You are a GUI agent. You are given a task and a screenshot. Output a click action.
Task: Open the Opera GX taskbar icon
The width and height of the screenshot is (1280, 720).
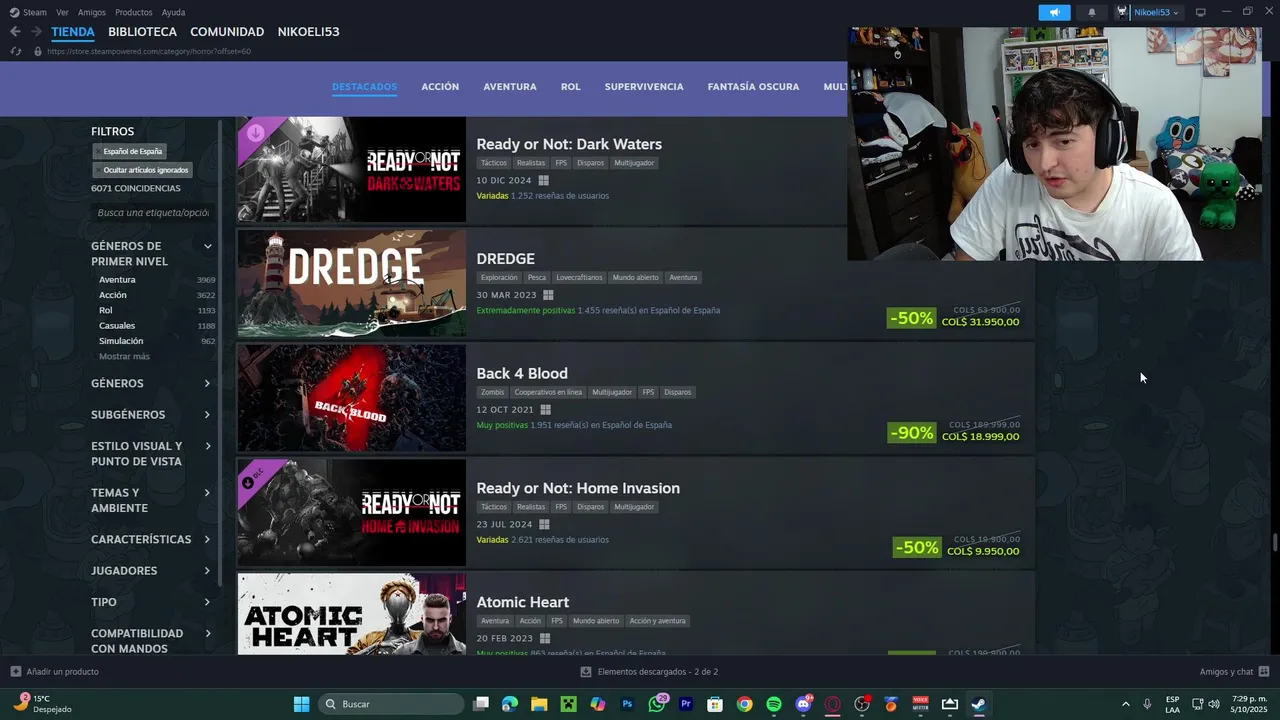832,704
